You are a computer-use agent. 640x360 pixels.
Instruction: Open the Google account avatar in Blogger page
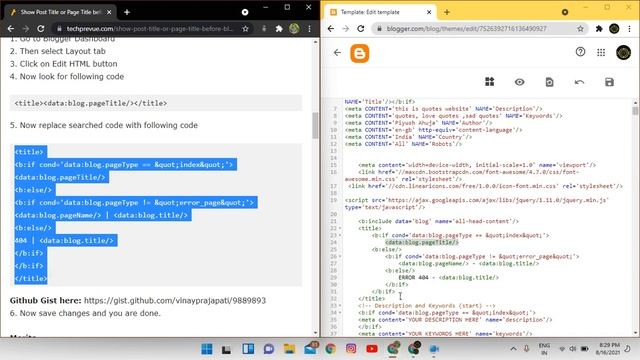tap(623, 52)
